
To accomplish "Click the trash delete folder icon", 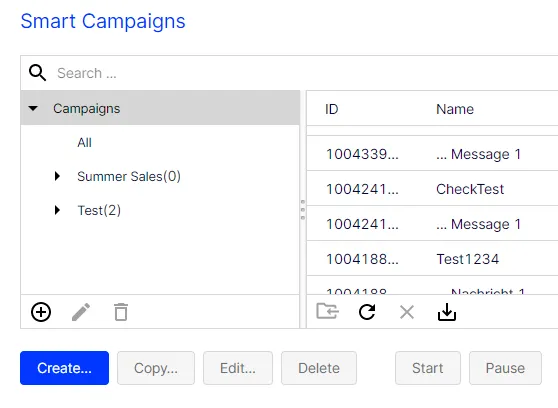I will click(121, 312).
